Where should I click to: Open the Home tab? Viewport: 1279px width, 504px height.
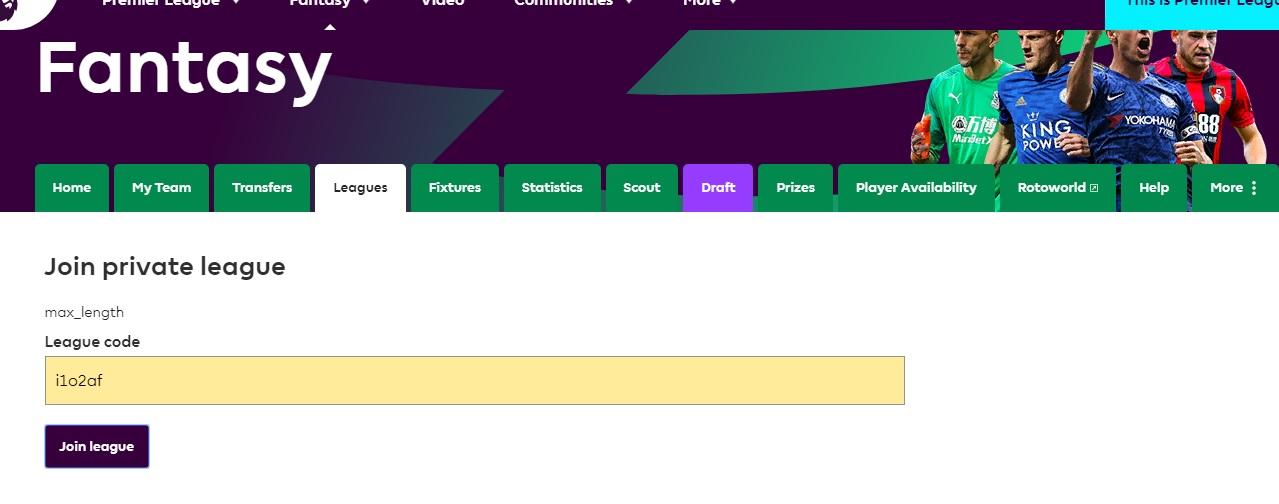pos(72,188)
